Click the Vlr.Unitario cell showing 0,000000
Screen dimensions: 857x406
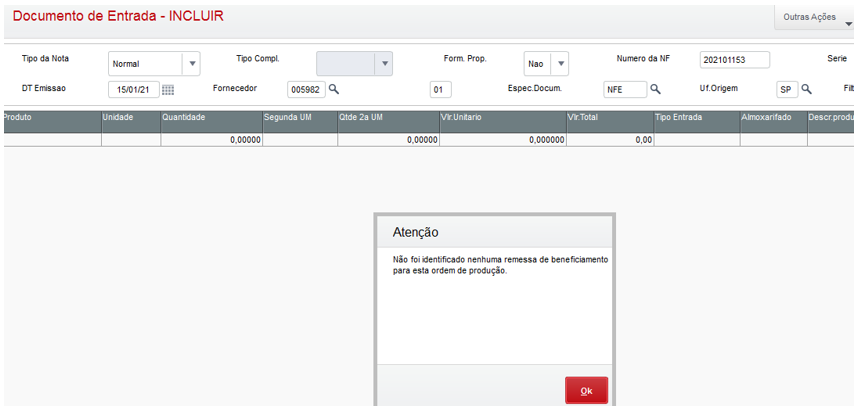tap(503, 140)
